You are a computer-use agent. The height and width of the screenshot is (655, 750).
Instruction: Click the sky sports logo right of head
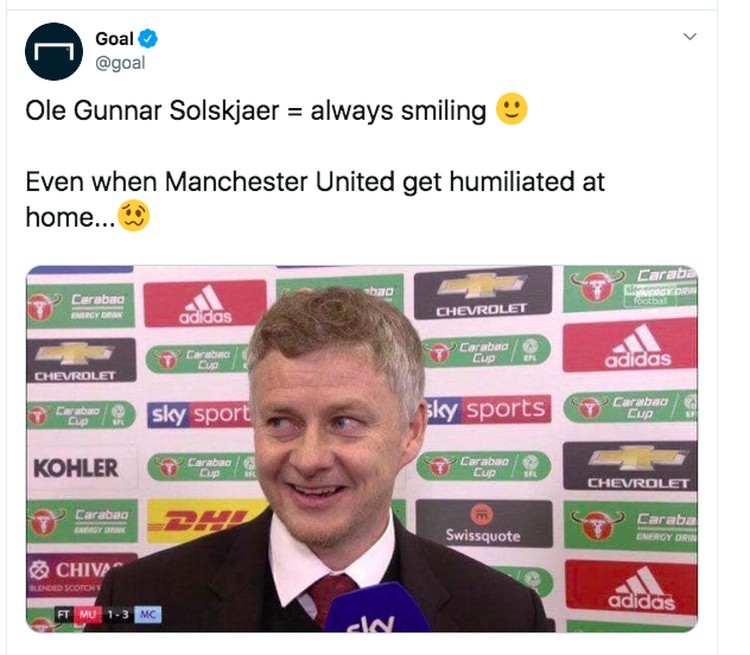488,410
